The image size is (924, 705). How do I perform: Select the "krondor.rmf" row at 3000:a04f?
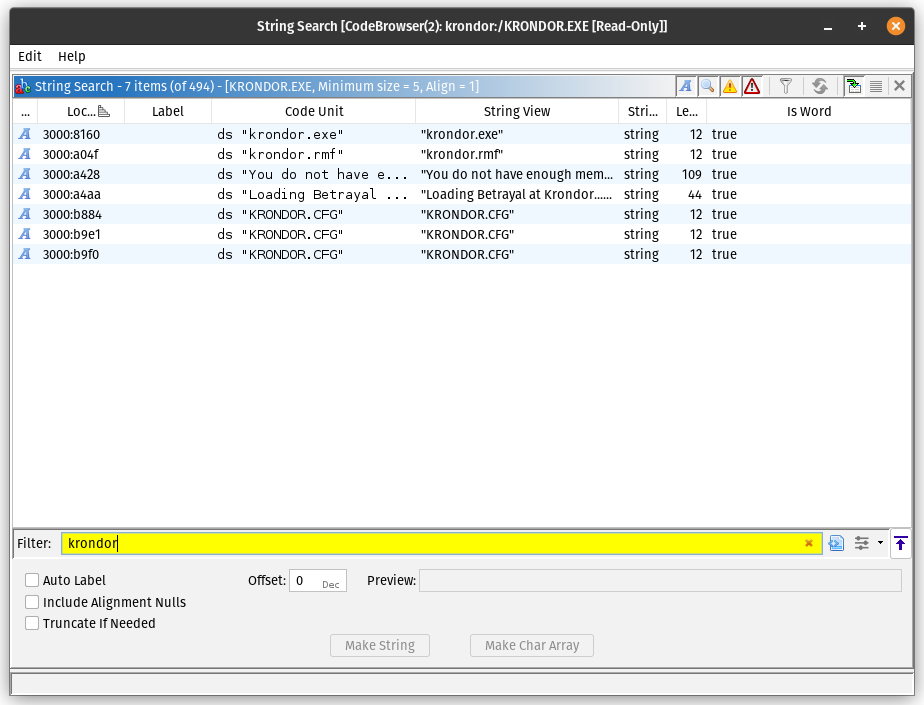[x=300, y=154]
